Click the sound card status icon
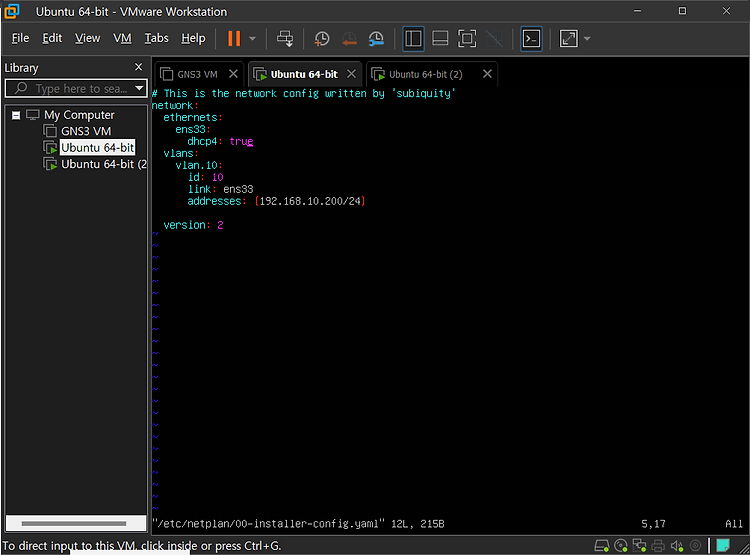 677,545
